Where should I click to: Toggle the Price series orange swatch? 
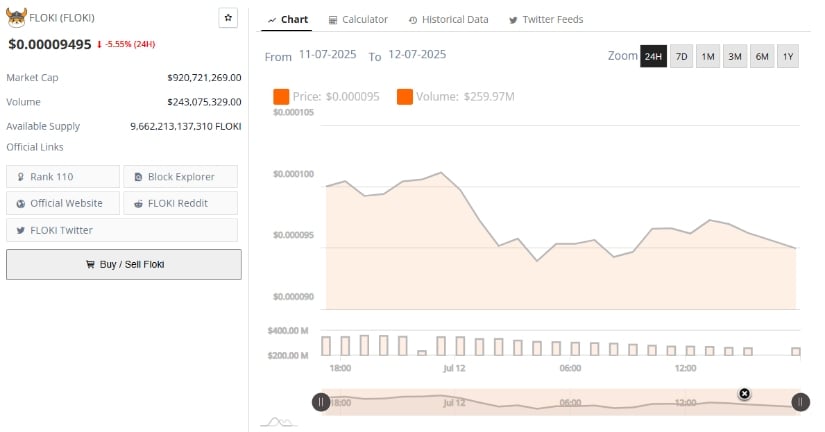coord(281,97)
